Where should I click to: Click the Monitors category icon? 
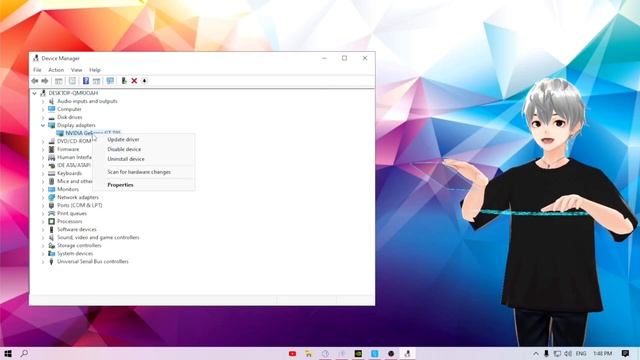[x=51, y=189]
